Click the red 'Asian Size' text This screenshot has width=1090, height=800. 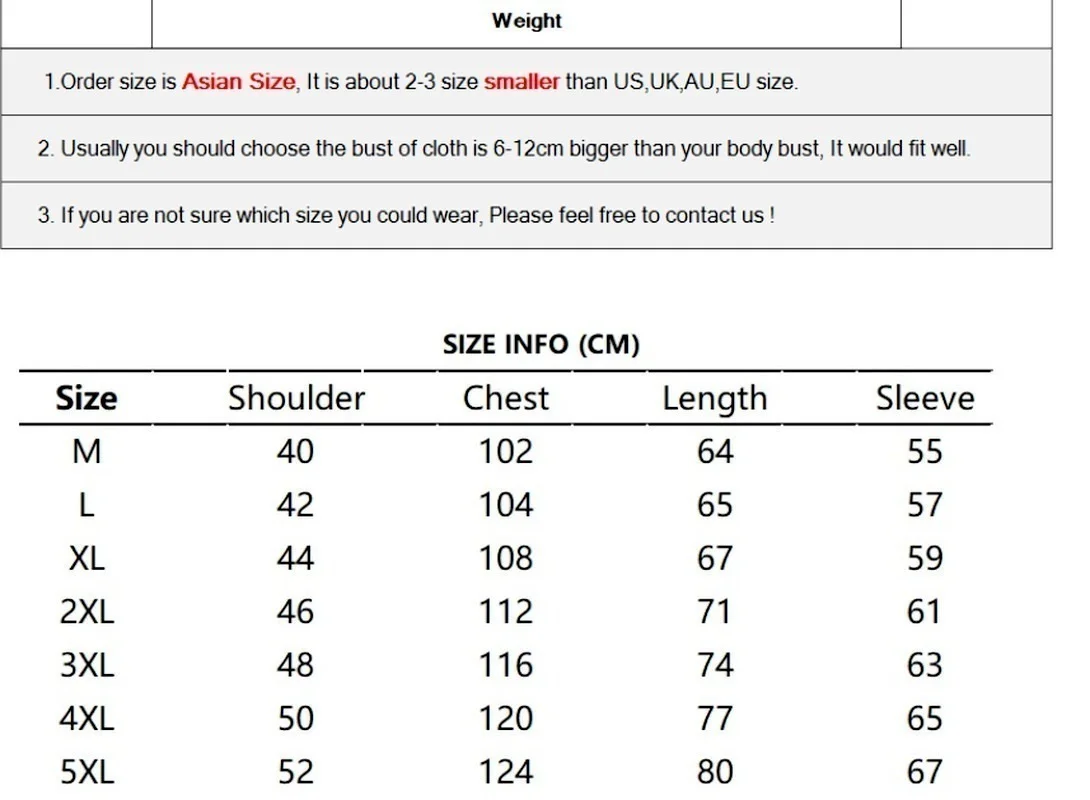coord(239,82)
